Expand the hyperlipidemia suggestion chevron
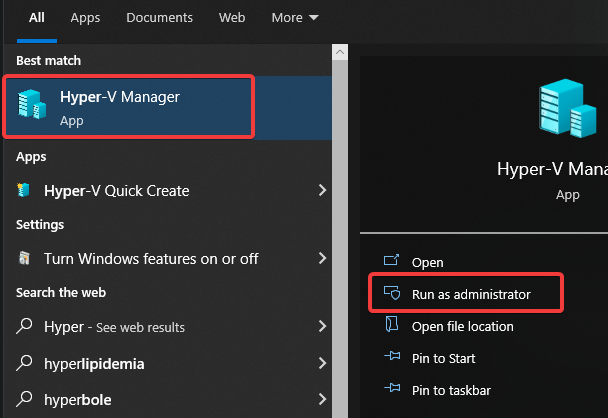608x418 pixels. click(x=322, y=363)
